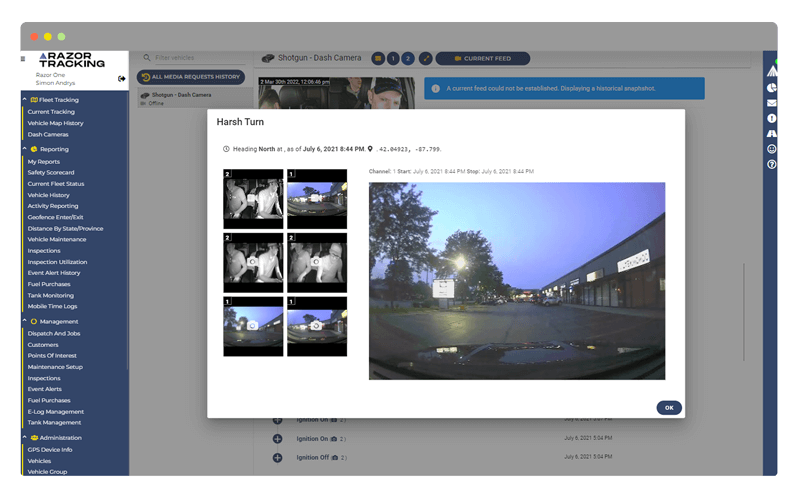Open Current Fleet Status in sidebar
The height and width of the screenshot is (498, 800).
tap(56, 184)
